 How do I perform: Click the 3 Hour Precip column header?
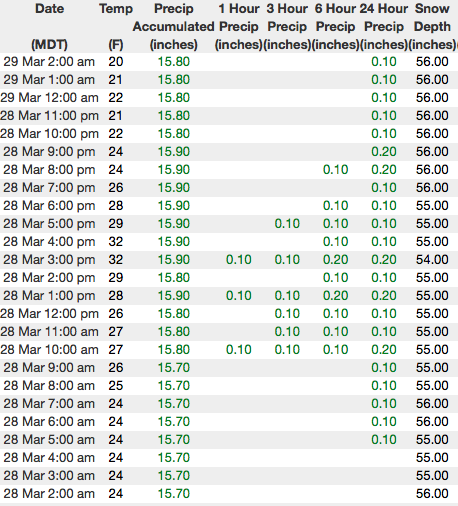[x=287, y=26]
